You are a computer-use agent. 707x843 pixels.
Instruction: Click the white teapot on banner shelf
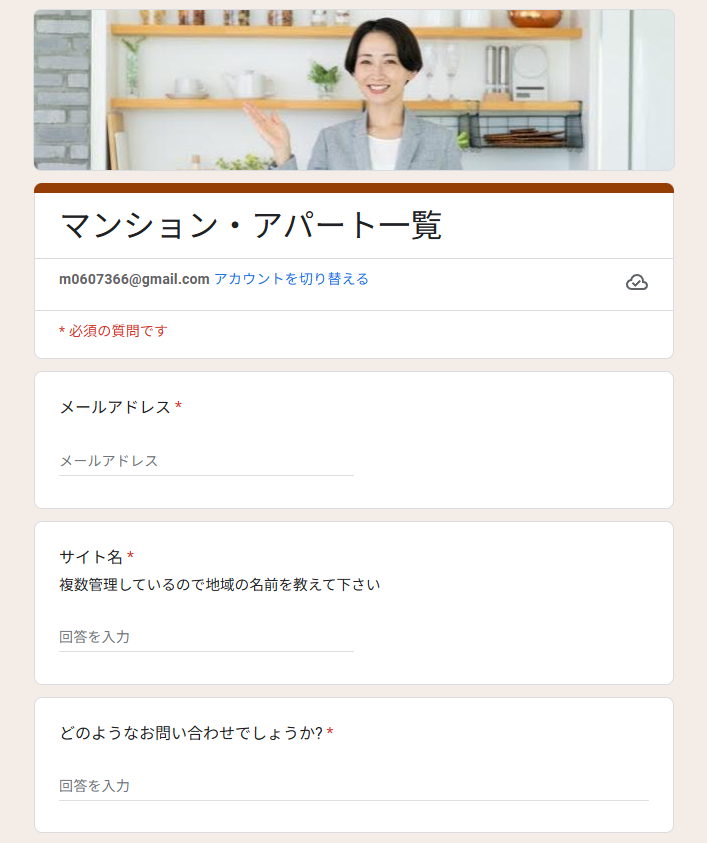click(x=247, y=84)
